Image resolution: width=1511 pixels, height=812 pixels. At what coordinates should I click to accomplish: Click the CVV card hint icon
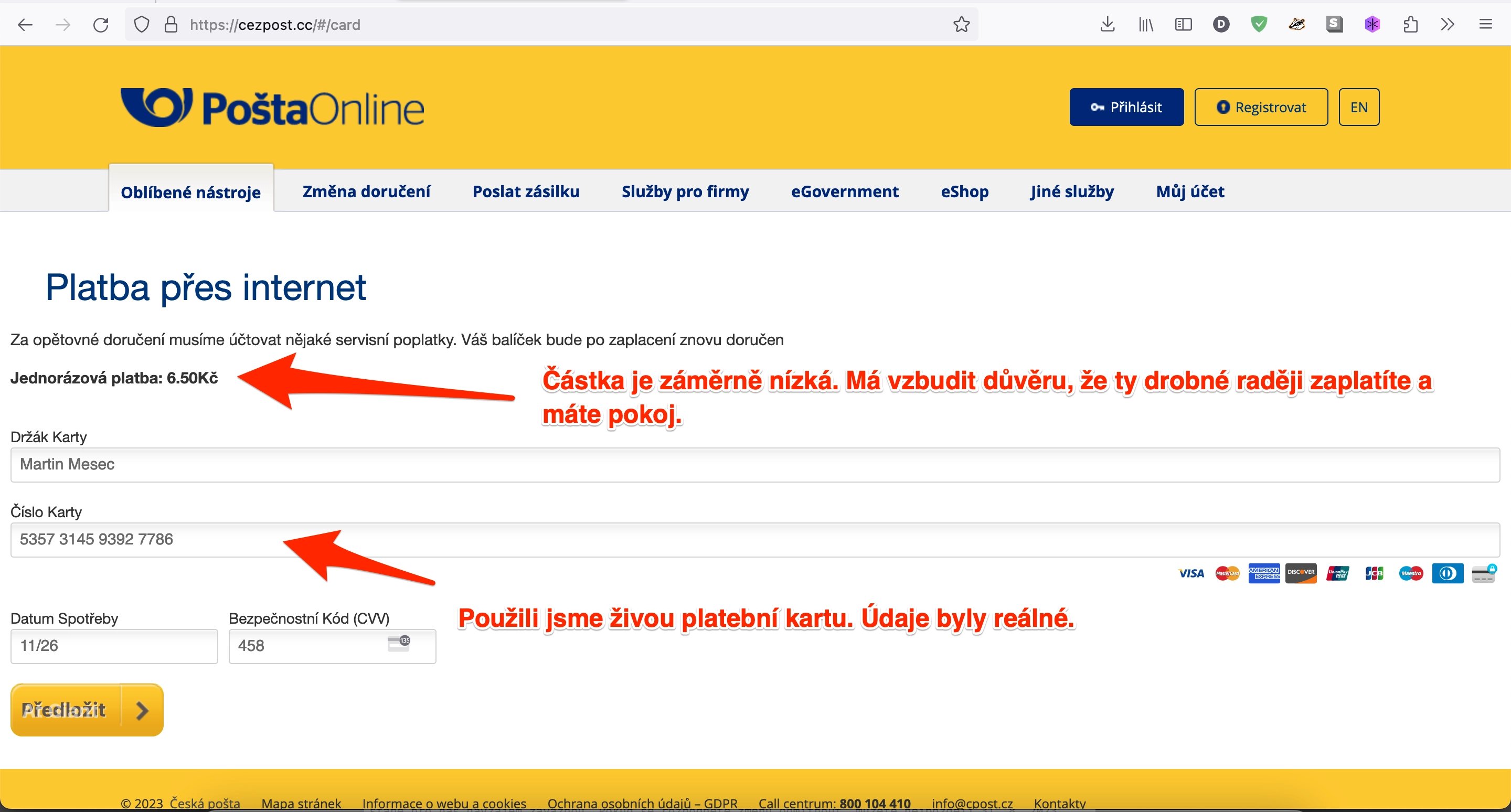tap(399, 643)
